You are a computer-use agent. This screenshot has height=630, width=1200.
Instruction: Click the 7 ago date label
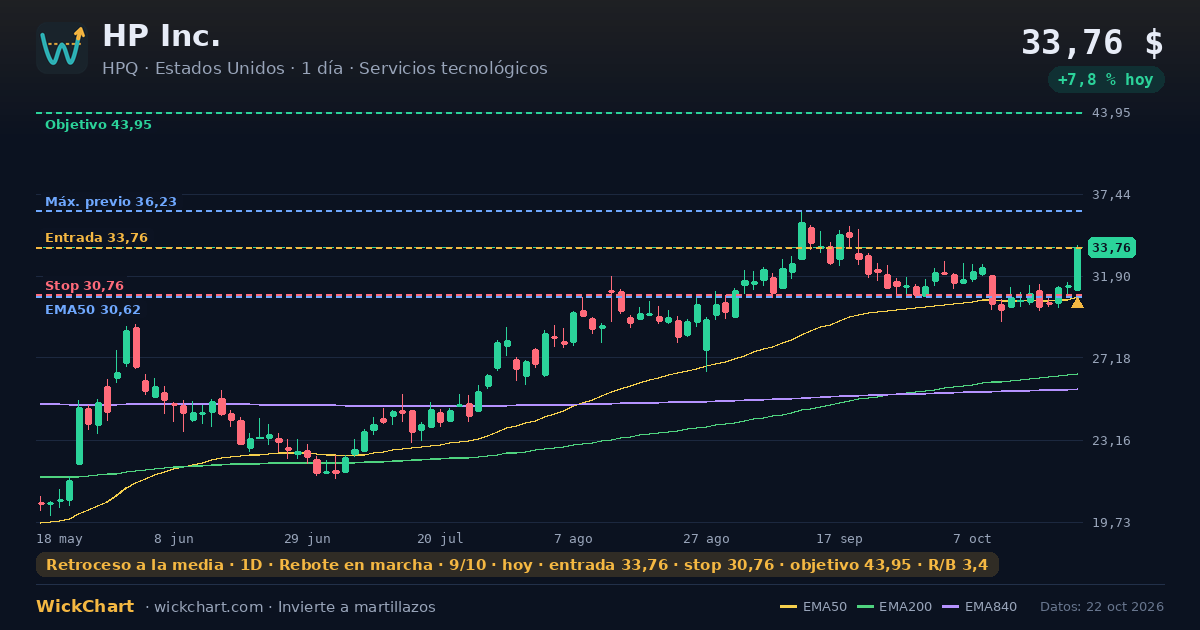click(573, 538)
